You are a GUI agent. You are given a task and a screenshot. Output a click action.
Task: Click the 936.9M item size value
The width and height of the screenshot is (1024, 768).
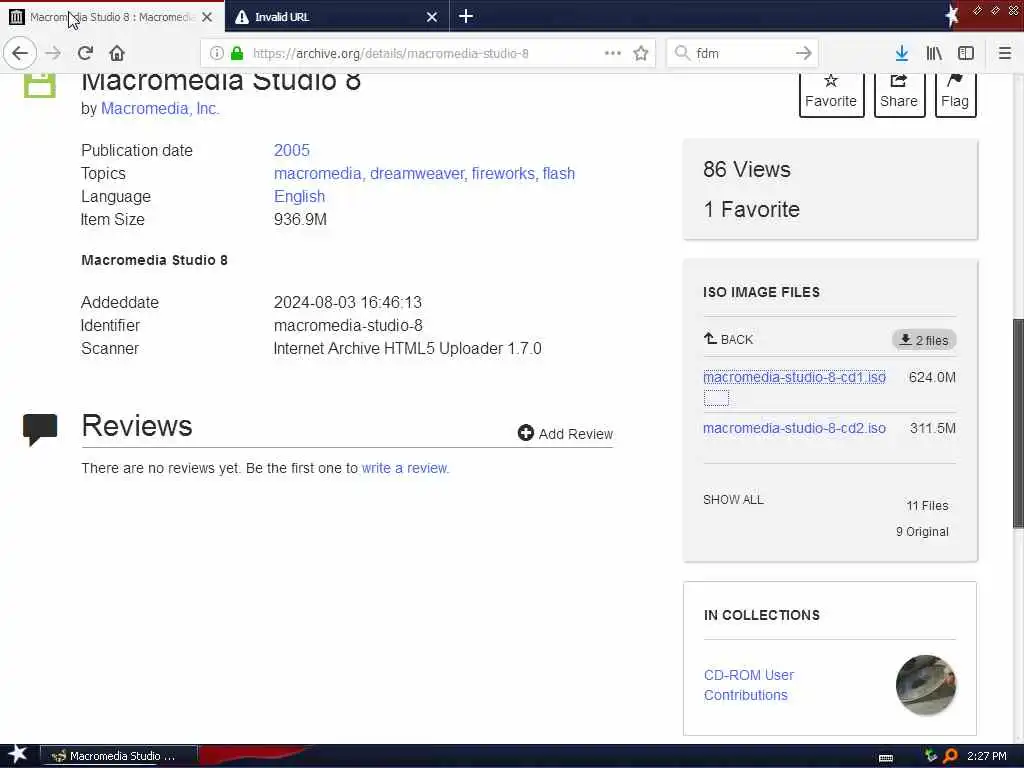click(x=300, y=219)
